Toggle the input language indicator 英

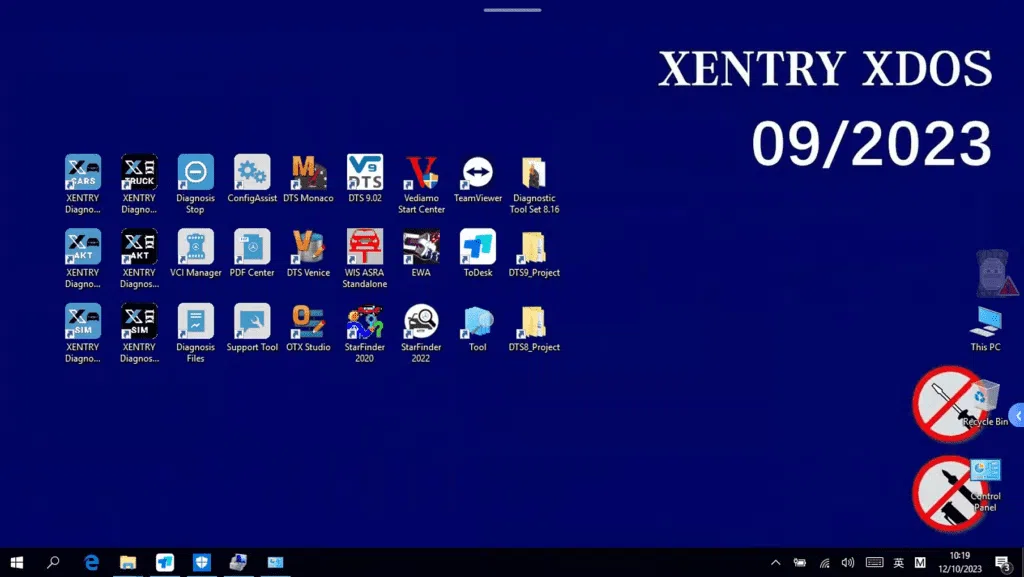[898, 563]
